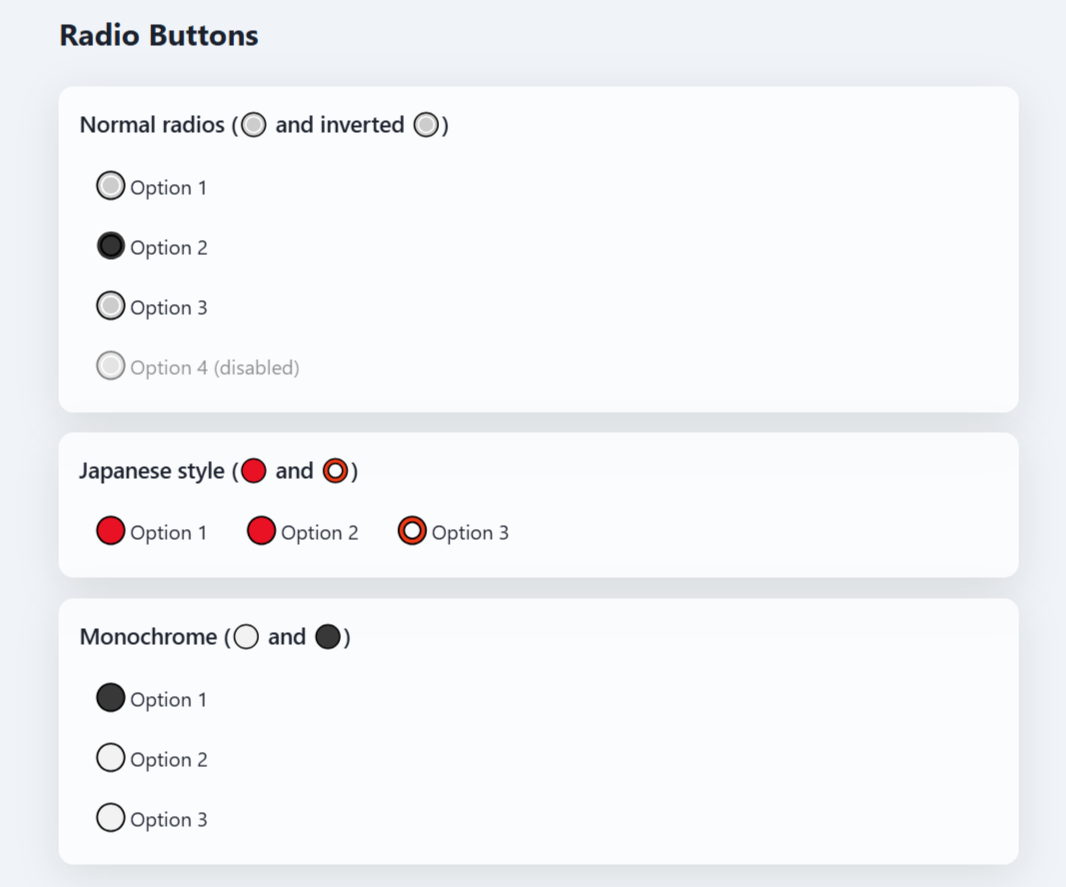Click the red filled radio in Japanese header

[x=253, y=470]
